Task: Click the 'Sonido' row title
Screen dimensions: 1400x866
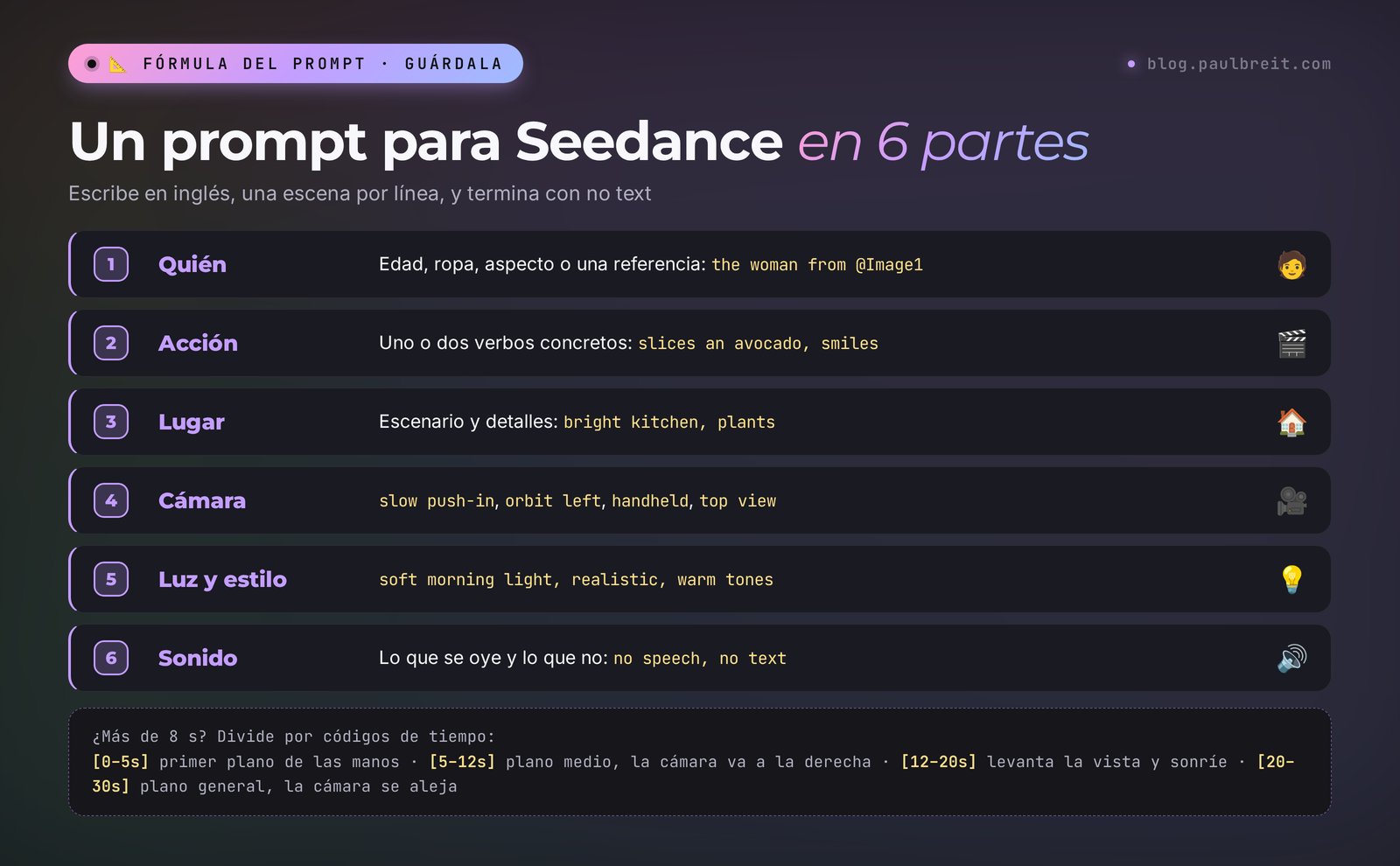Action: (198, 658)
